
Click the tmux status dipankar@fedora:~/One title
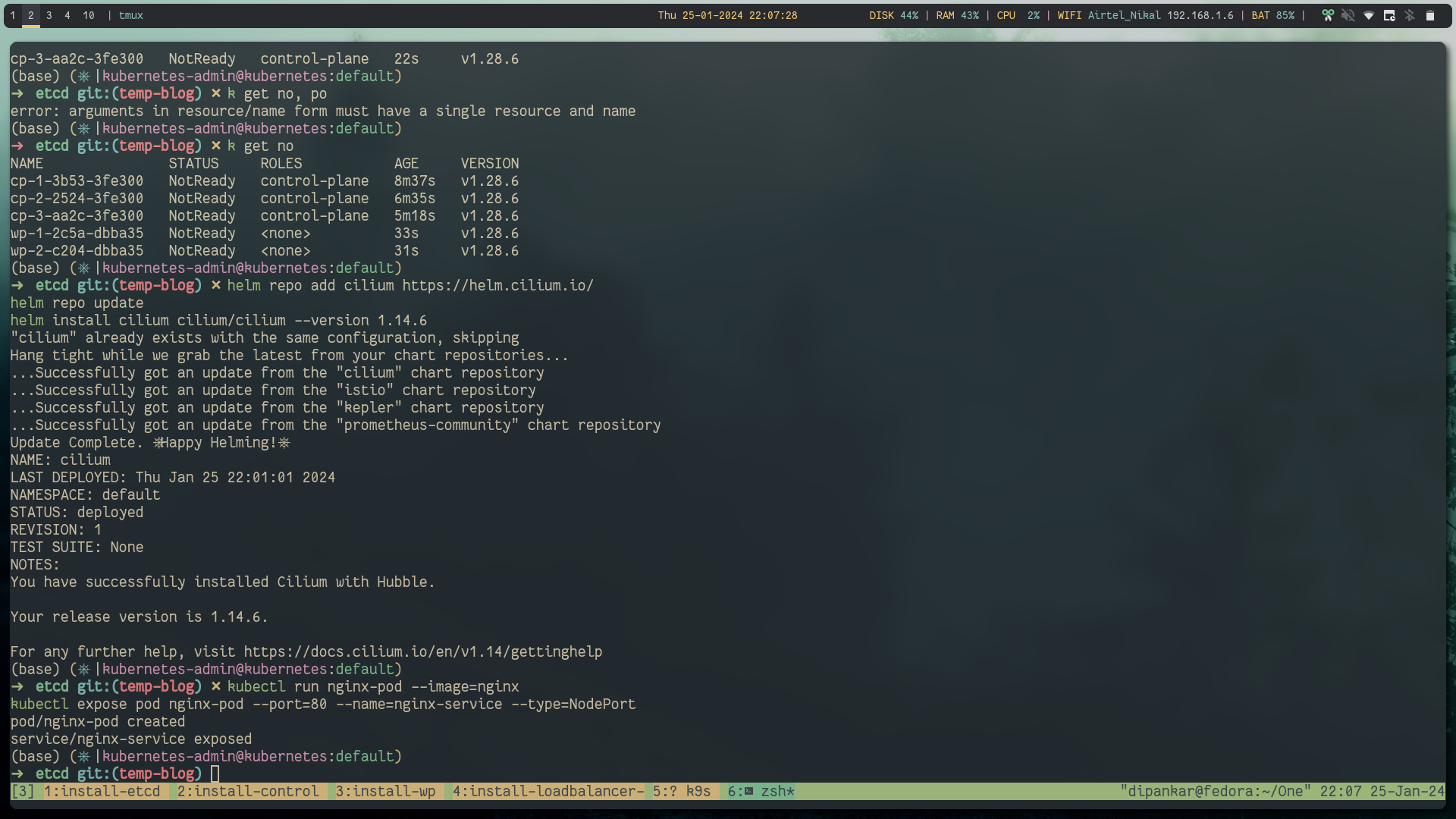[1216, 792]
